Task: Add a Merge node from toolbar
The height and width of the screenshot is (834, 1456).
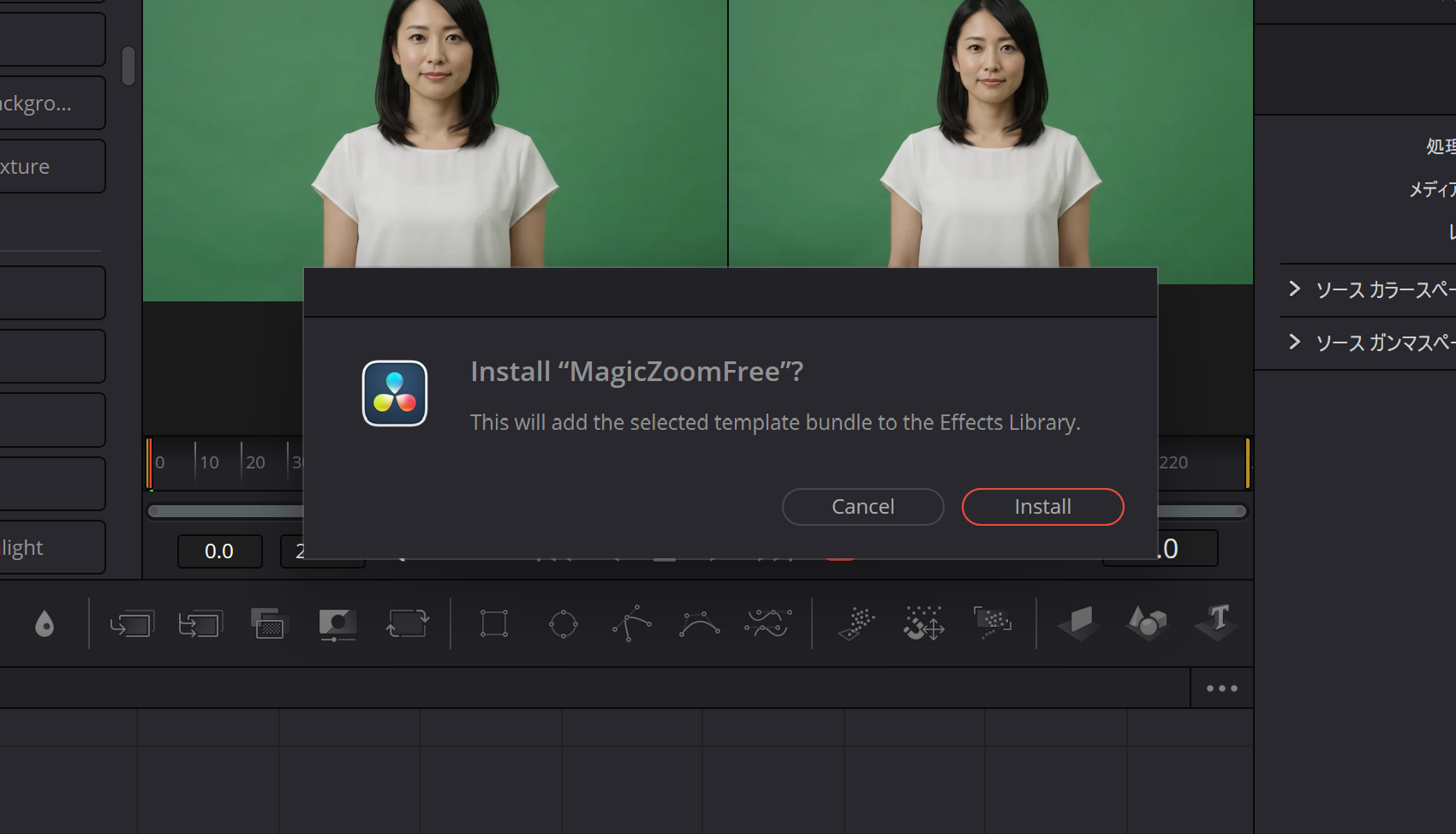Action: coord(132,624)
